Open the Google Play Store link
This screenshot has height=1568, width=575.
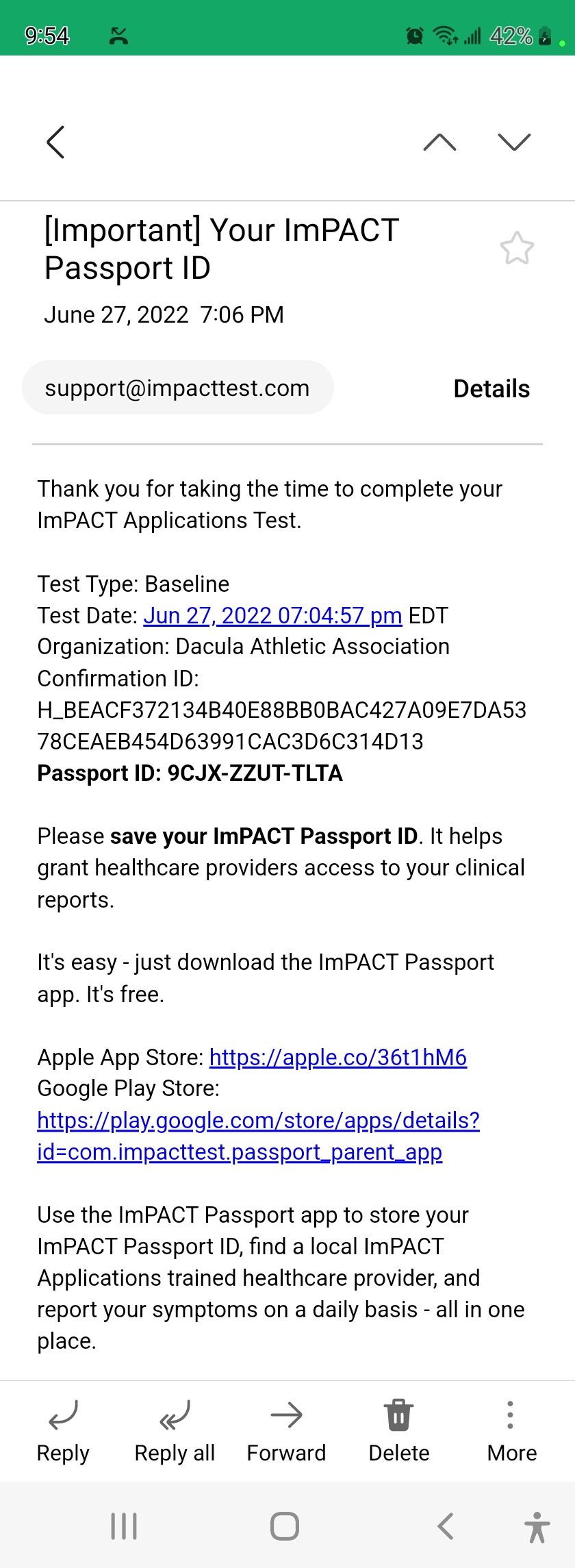click(258, 1136)
